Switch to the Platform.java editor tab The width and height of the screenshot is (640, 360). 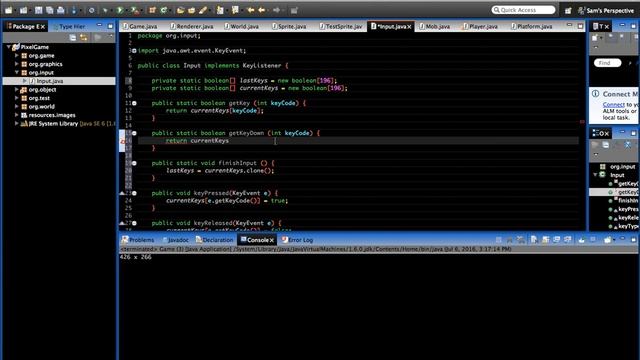coord(532,26)
